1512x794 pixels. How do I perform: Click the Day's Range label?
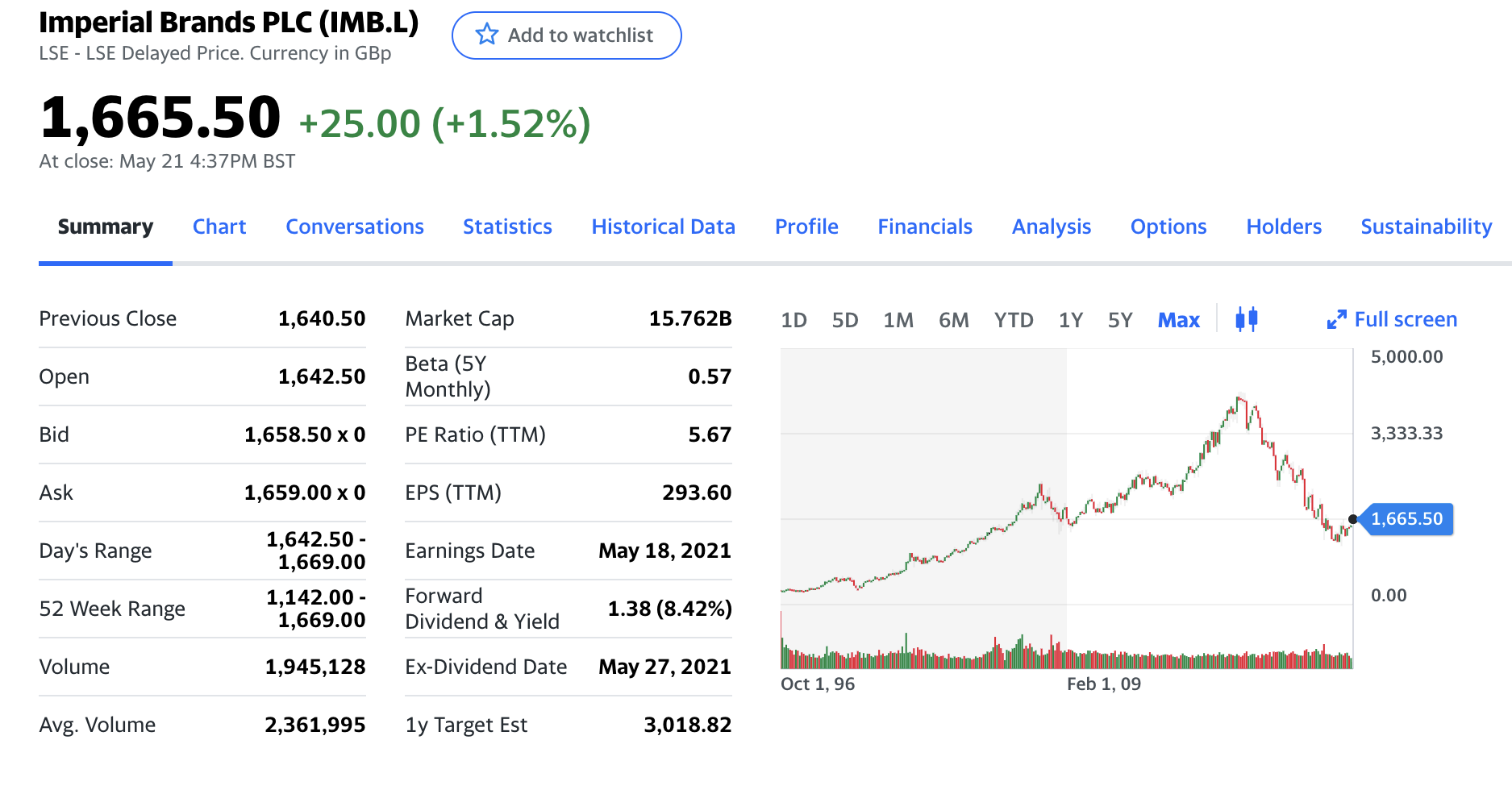[95, 551]
